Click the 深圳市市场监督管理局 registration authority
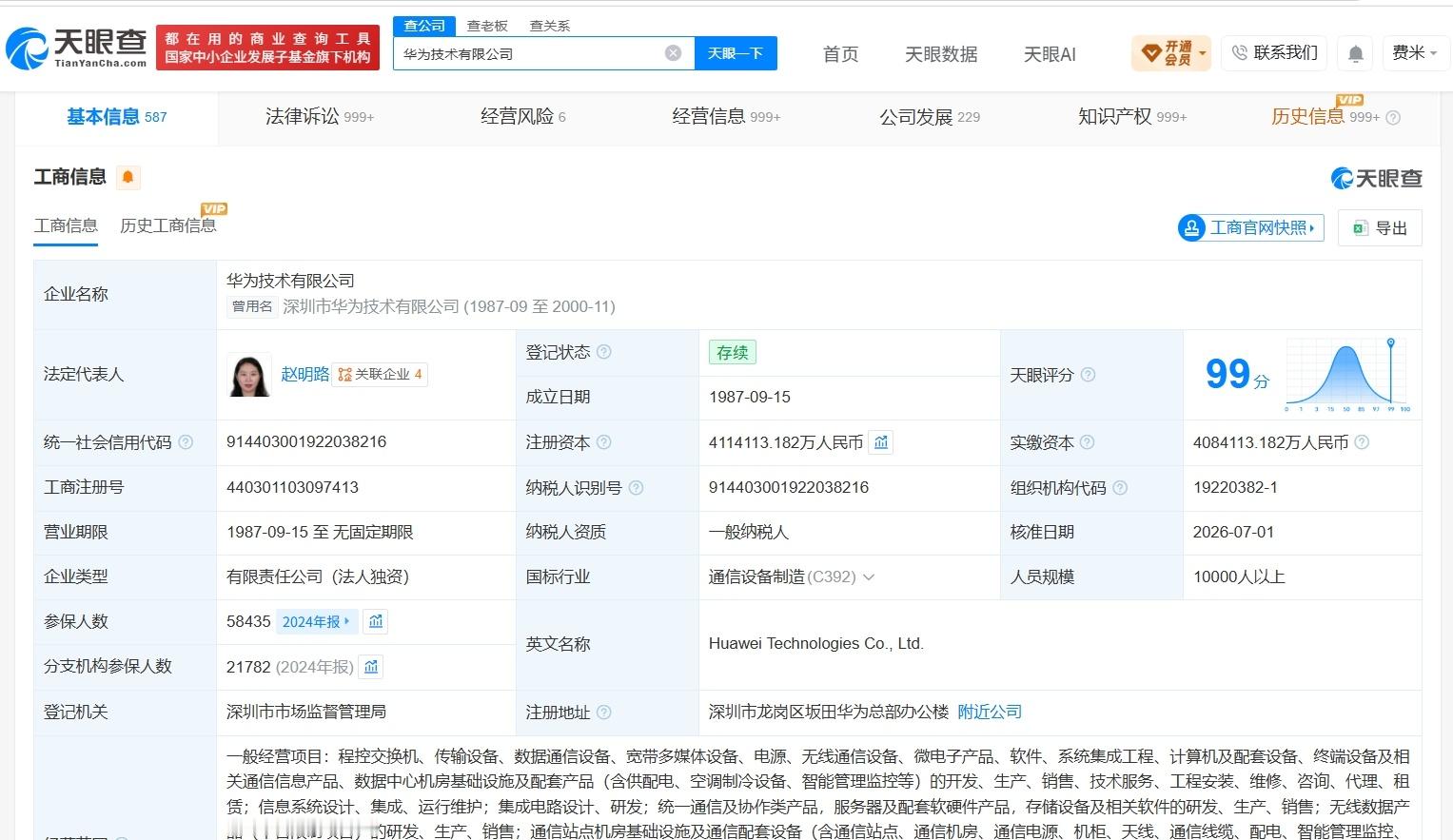This screenshot has height=840, width=1453. tap(306, 713)
